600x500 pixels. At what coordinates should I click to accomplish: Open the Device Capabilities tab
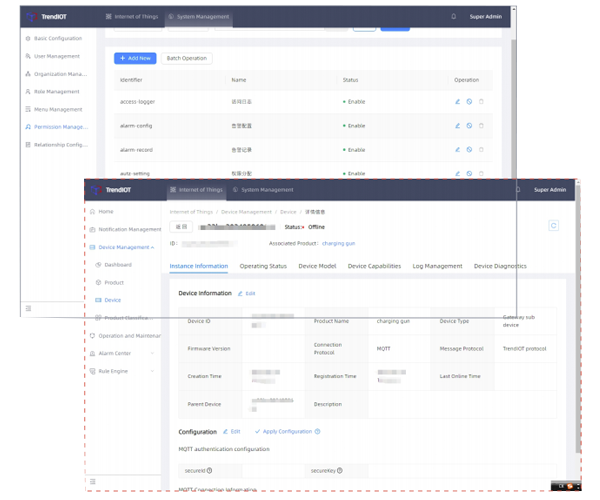374,266
